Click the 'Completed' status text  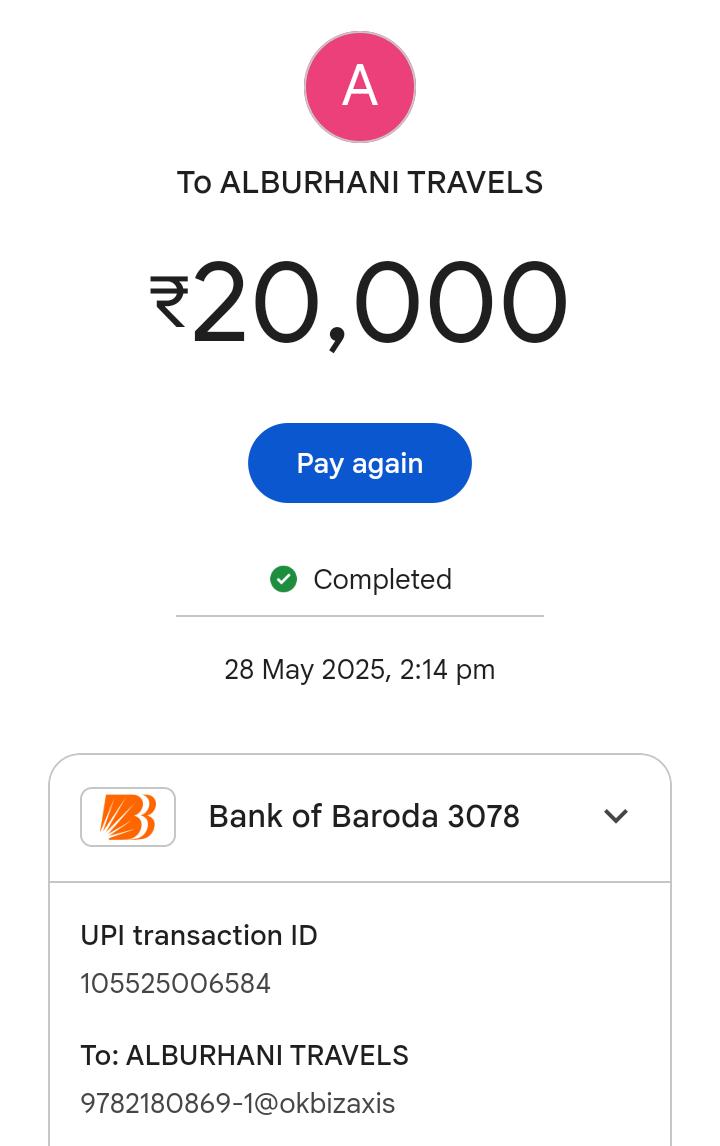382,580
